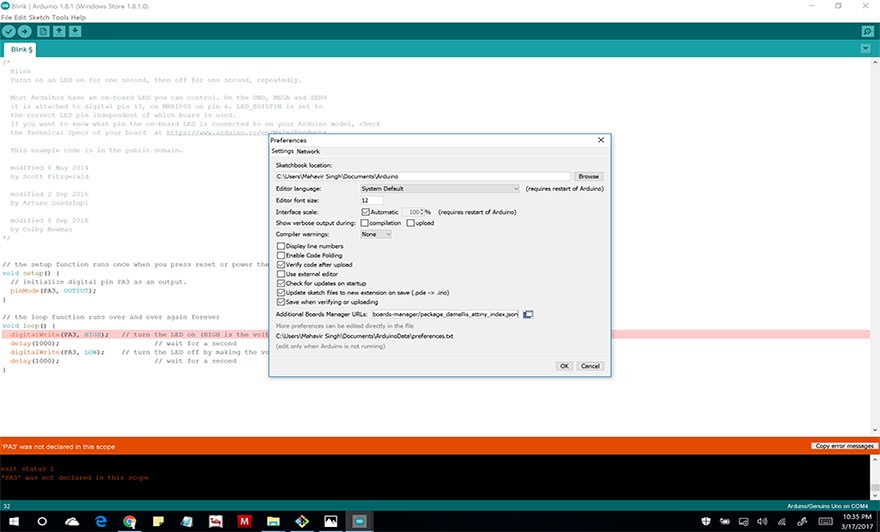Launch Microsoft Edge from taskbar

pyautogui.click(x=101, y=521)
